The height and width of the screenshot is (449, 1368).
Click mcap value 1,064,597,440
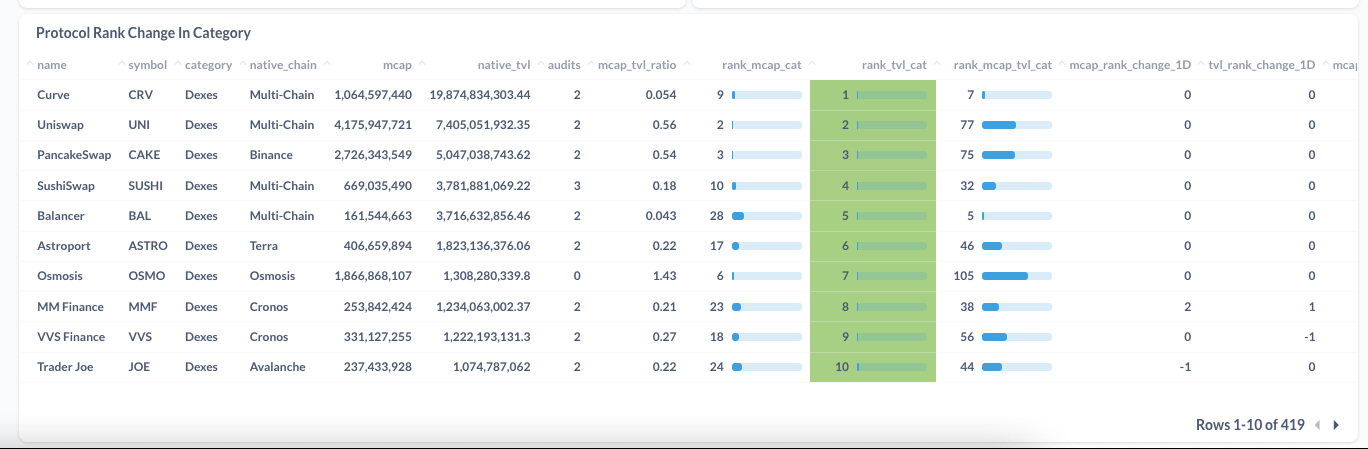[x=373, y=95]
